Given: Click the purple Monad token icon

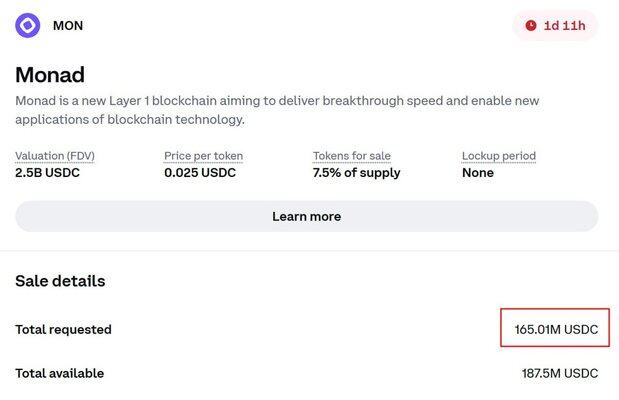Looking at the screenshot, I should 28,25.
